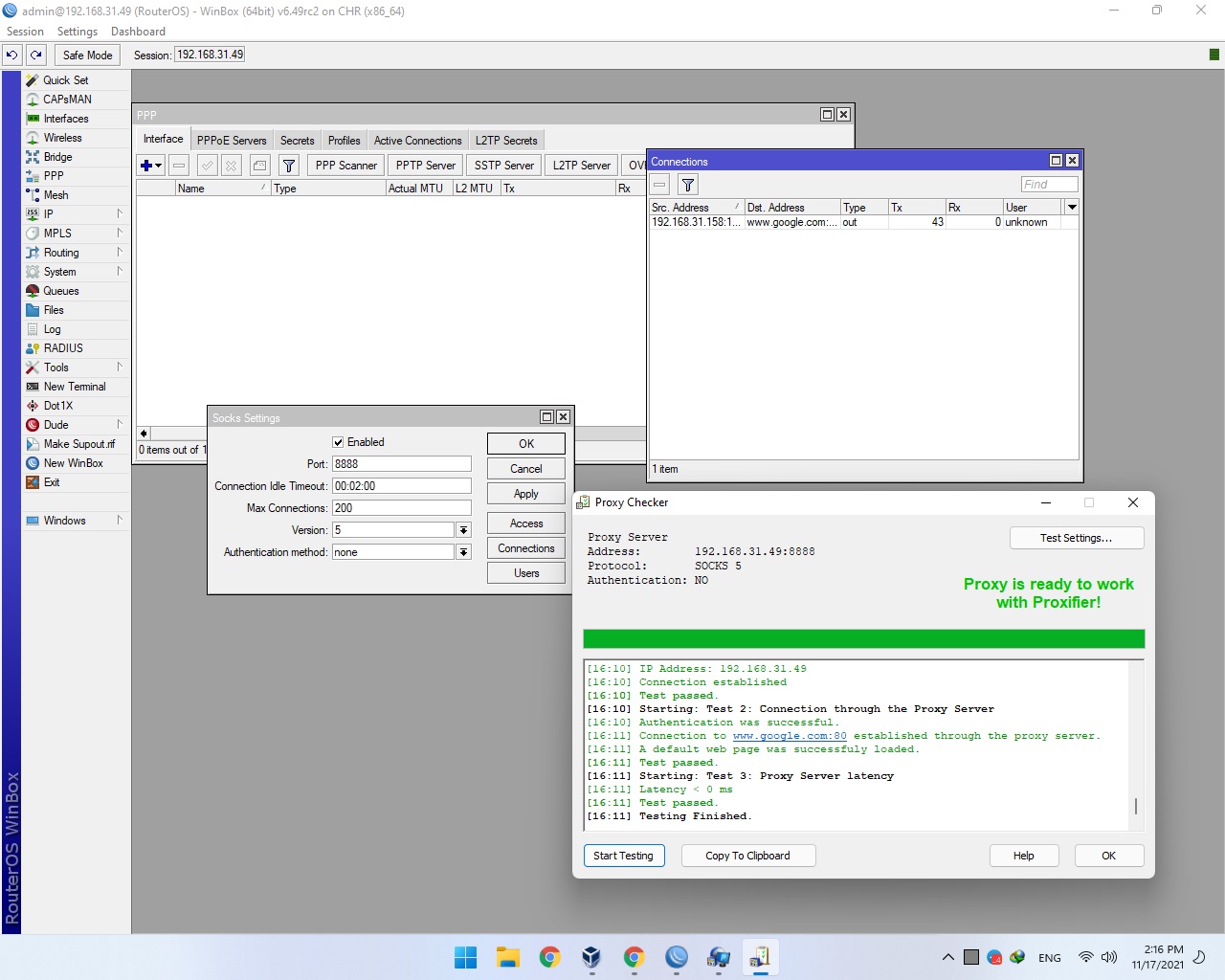
Task: Click the Proxy Checker log scrollbar thumb
Action: point(1136,806)
